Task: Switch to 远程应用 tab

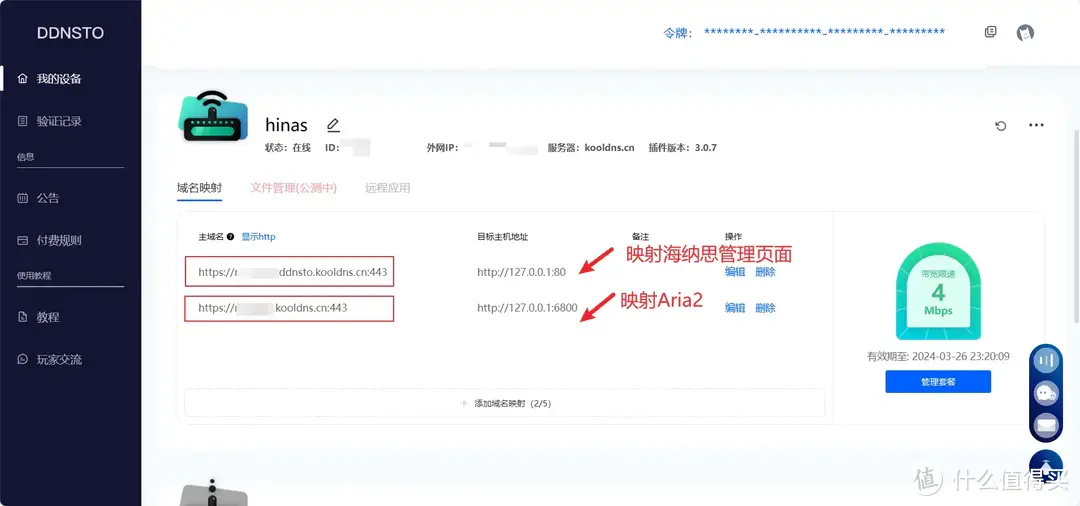Action: [x=388, y=188]
